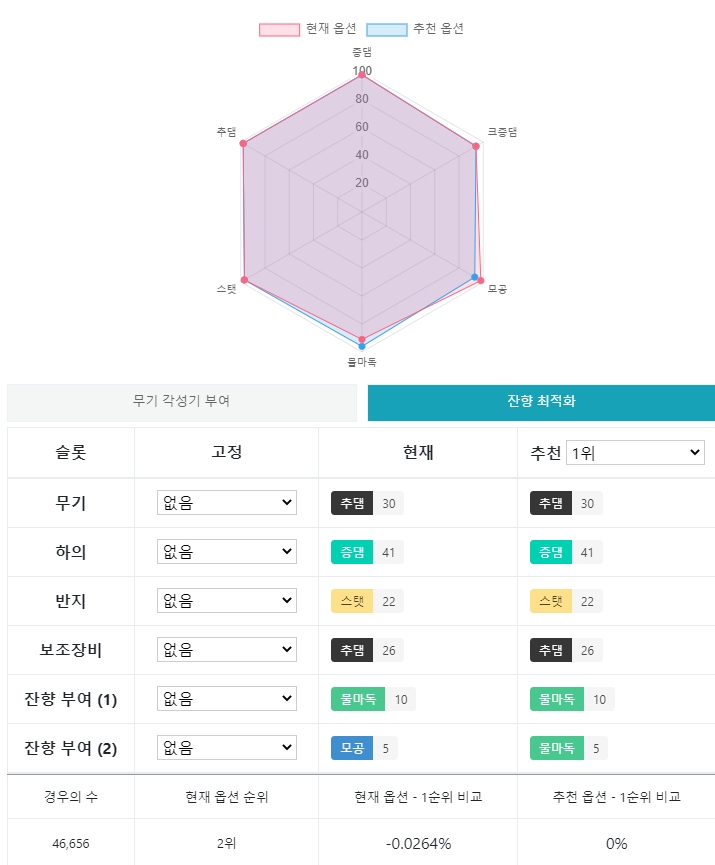Click the current 증뎀 41 badge for 하의
The image size is (715, 865).
(367, 552)
